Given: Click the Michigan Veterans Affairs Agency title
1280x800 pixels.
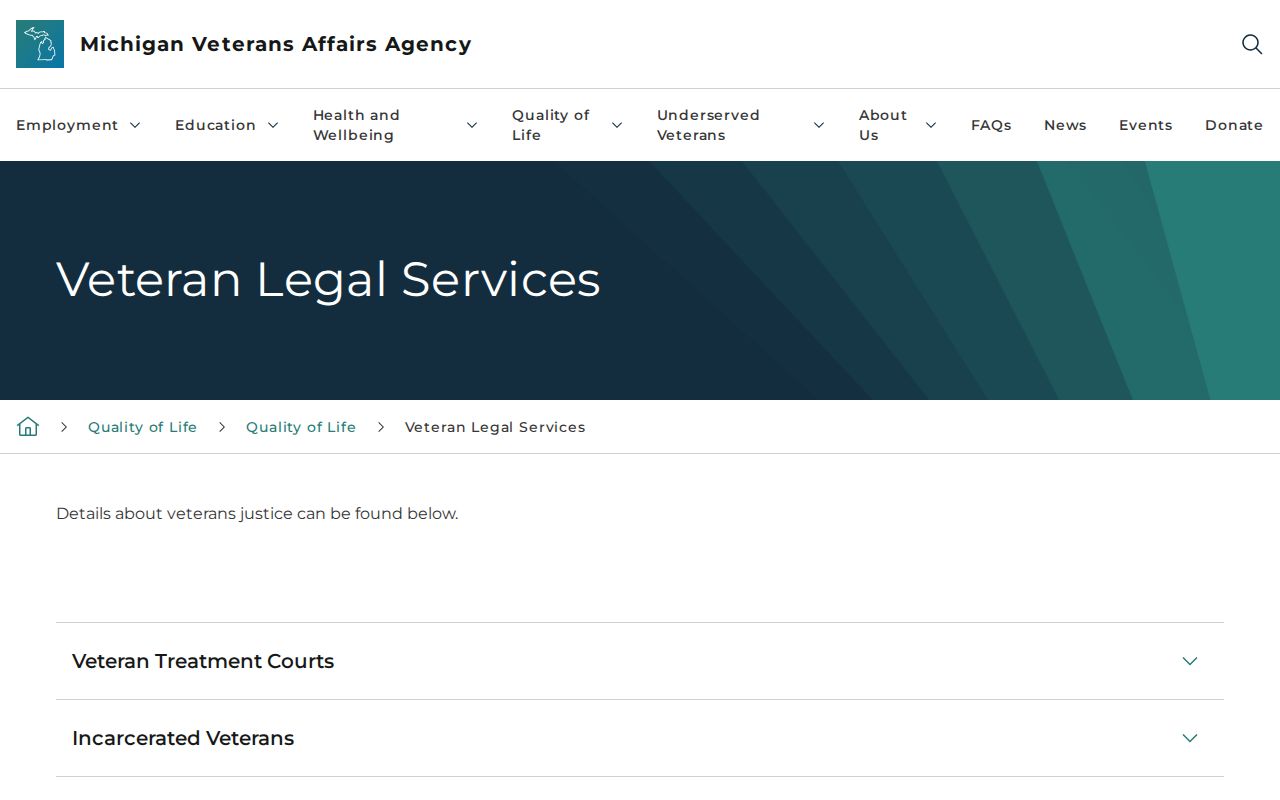Looking at the screenshot, I should tap(276, 44).
